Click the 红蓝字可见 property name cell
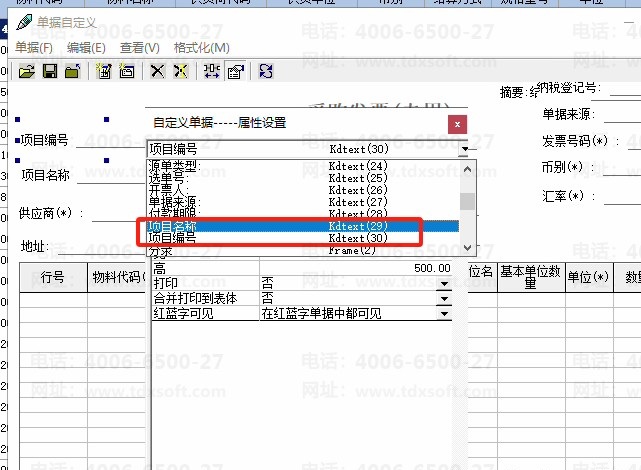Screen dimensions: 641x470 [206, 313]
